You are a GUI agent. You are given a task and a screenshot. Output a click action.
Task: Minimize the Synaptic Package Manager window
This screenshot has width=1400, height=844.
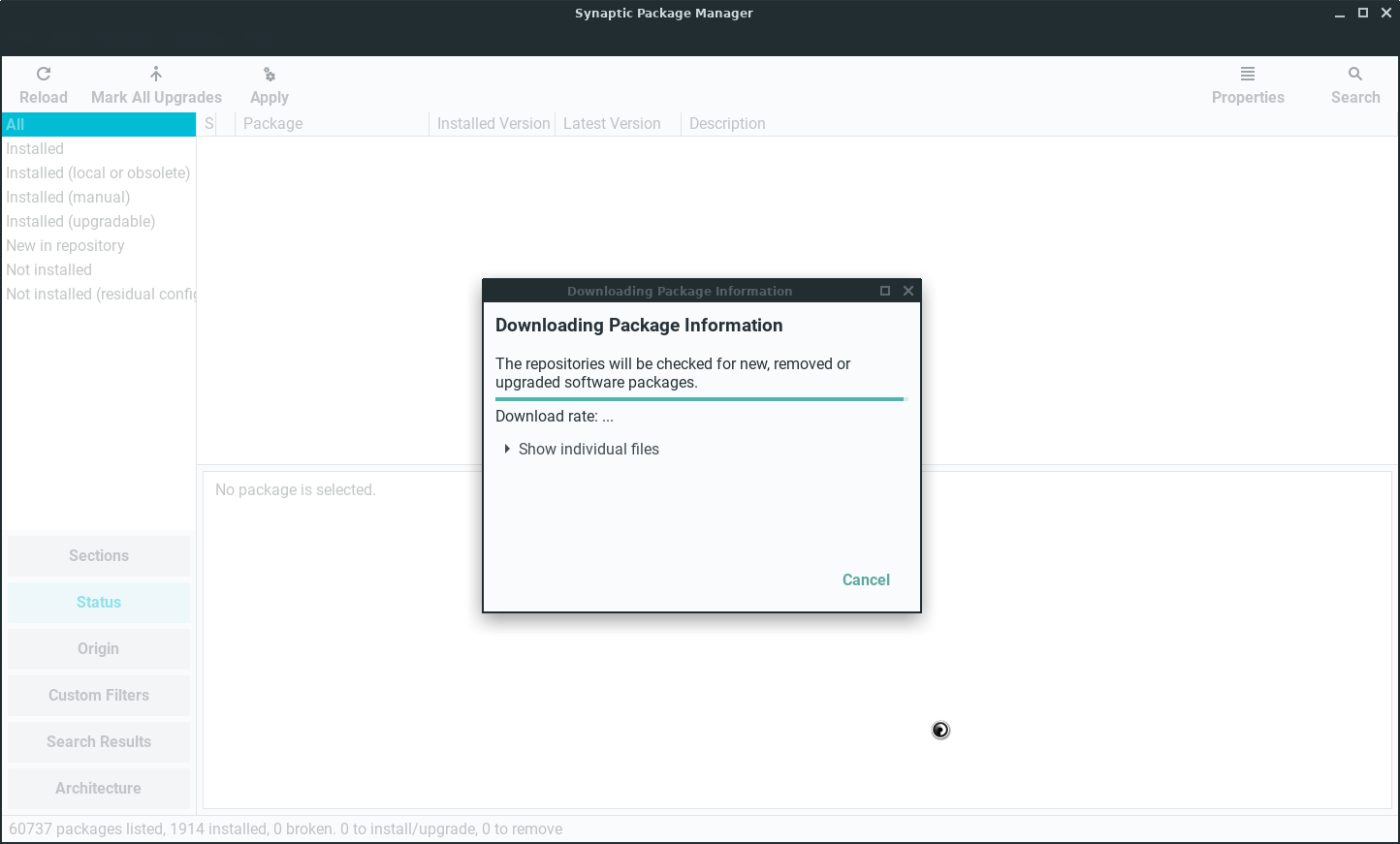tap(1340, 14)
